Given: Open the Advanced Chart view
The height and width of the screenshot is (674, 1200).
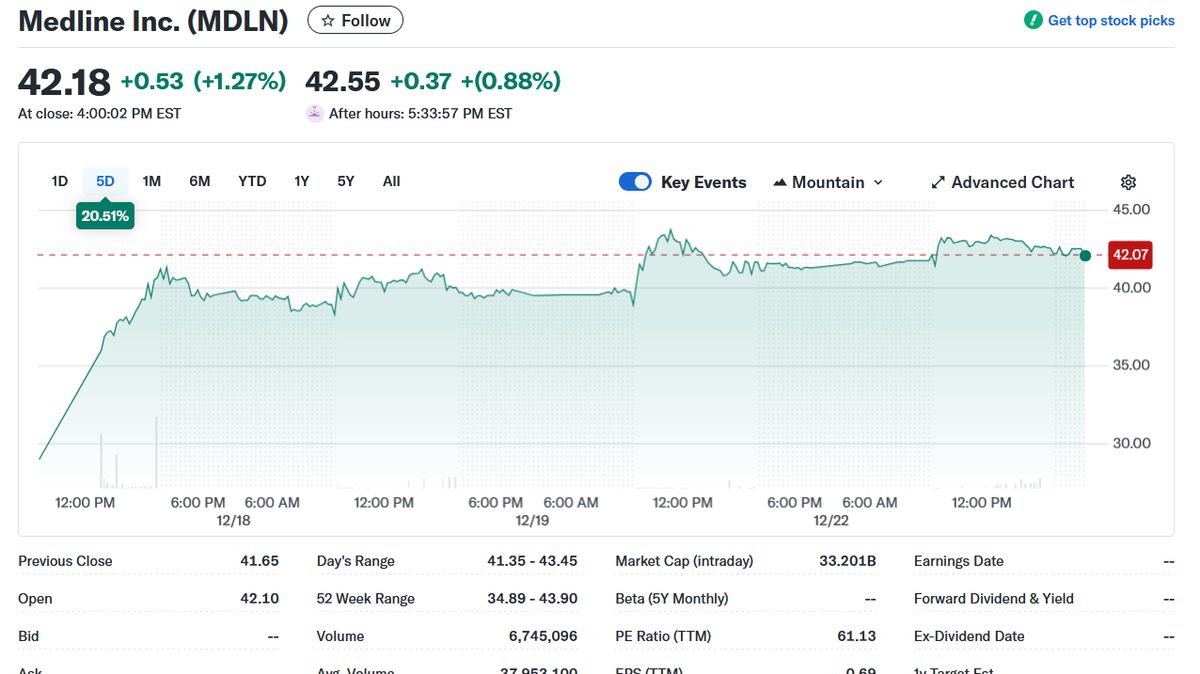Looking at the screenshot, I should click(1012, 182).
